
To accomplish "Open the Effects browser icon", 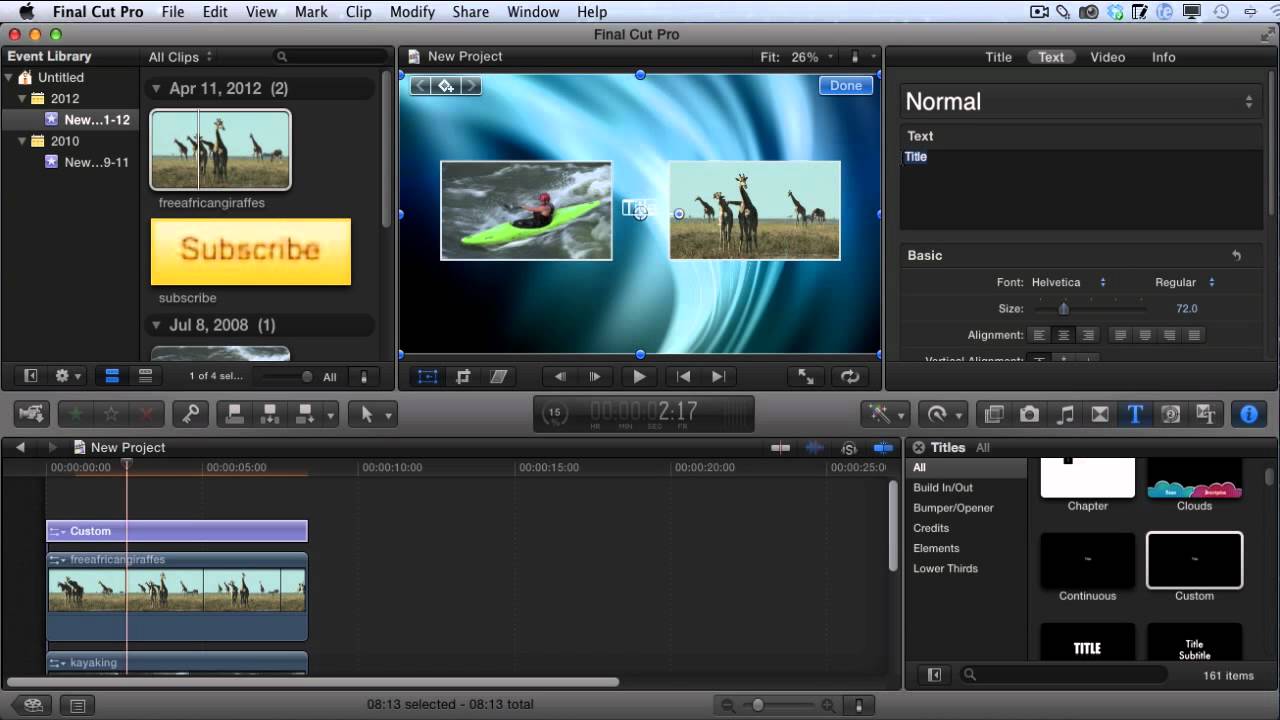I will click(x=994, y=414).
